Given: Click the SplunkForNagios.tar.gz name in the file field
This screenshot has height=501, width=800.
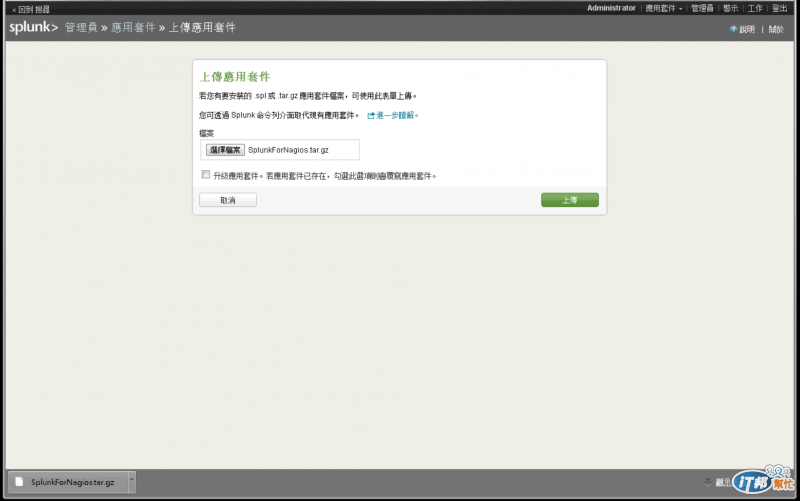Looking at the screenshot, I should point(288,150).
